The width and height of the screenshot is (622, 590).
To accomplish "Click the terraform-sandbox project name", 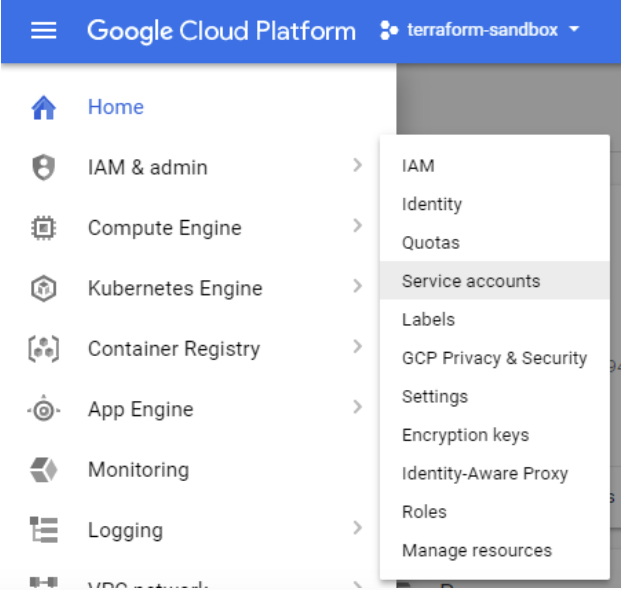I will (x=483, y=30).
